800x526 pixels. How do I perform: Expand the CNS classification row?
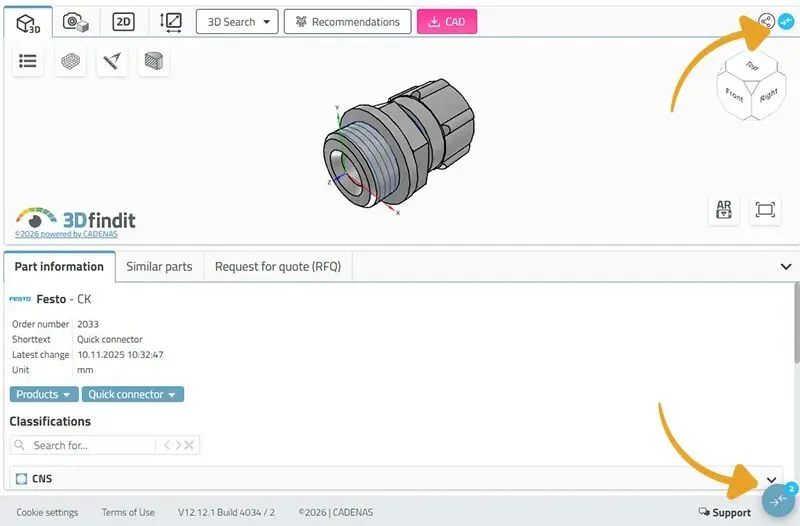point(771,480)
